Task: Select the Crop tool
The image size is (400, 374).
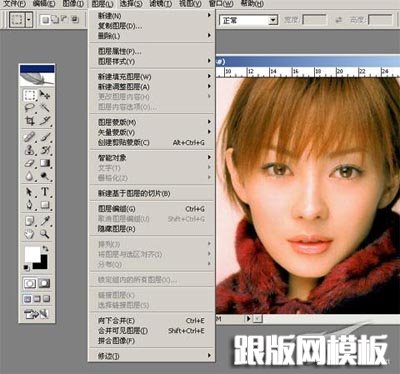Action: tap(30, 120)
